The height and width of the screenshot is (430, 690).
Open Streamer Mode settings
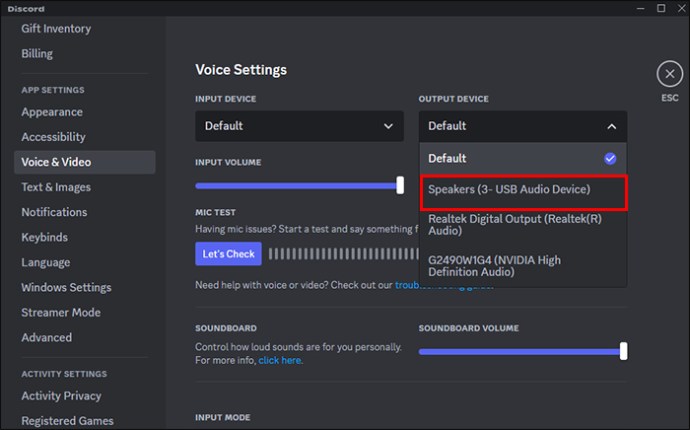click(61, 312)
